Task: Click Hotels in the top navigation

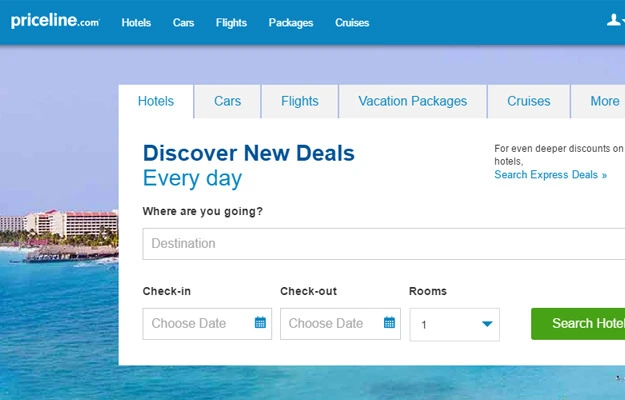Action: coord(136,23)
